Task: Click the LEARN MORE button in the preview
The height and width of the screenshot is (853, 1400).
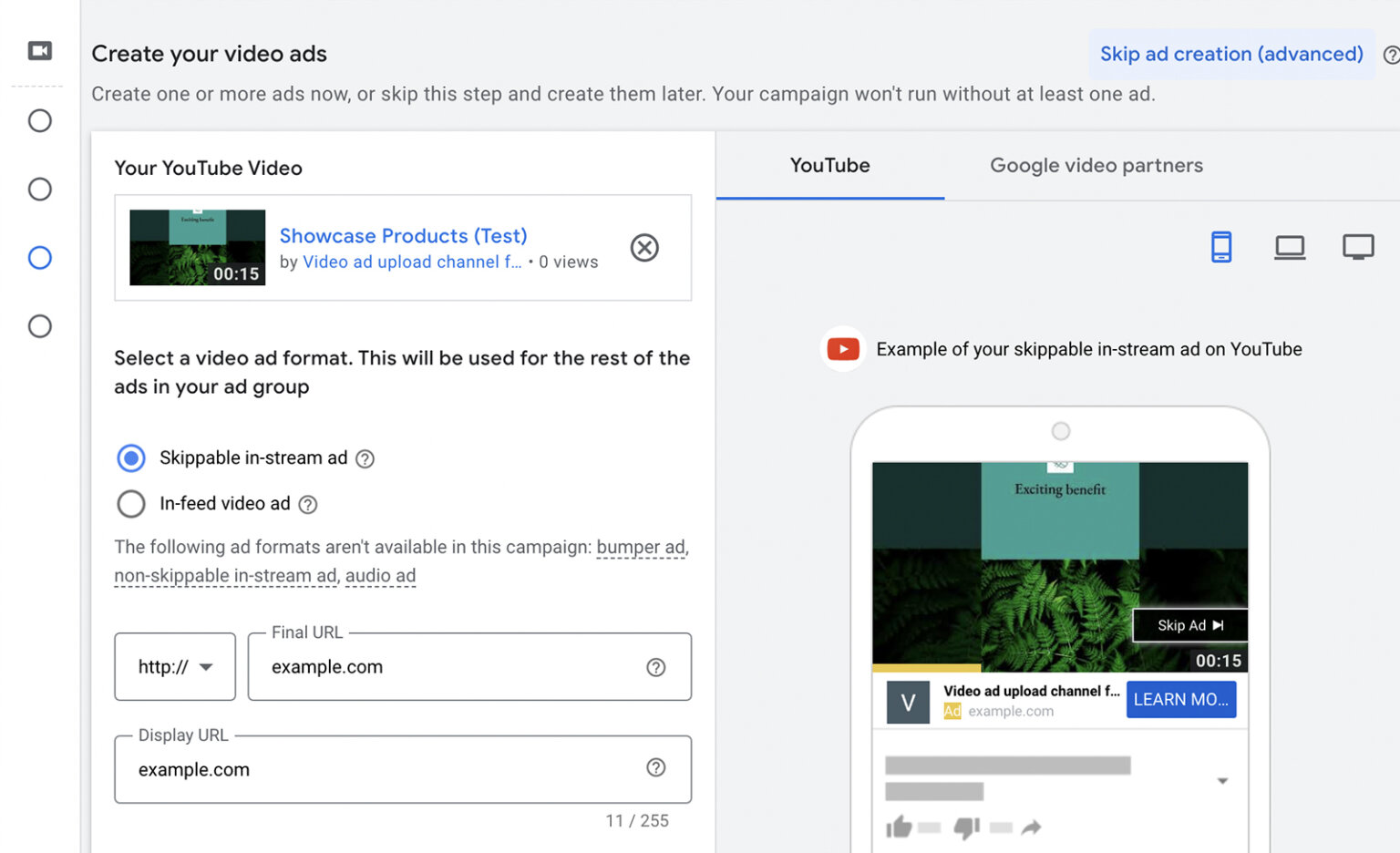Action: [x=1181, y=699]
